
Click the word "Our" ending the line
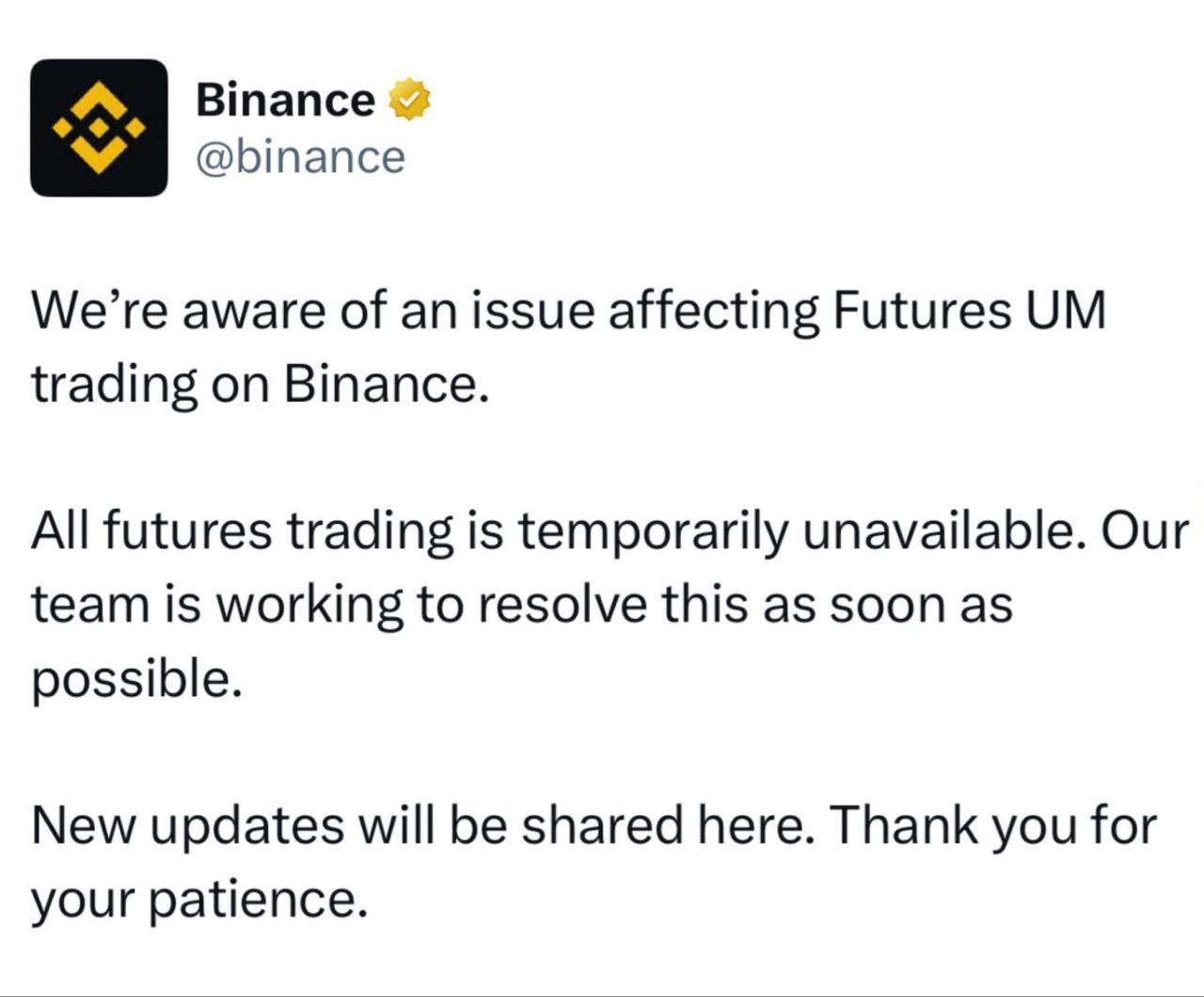1145,530
